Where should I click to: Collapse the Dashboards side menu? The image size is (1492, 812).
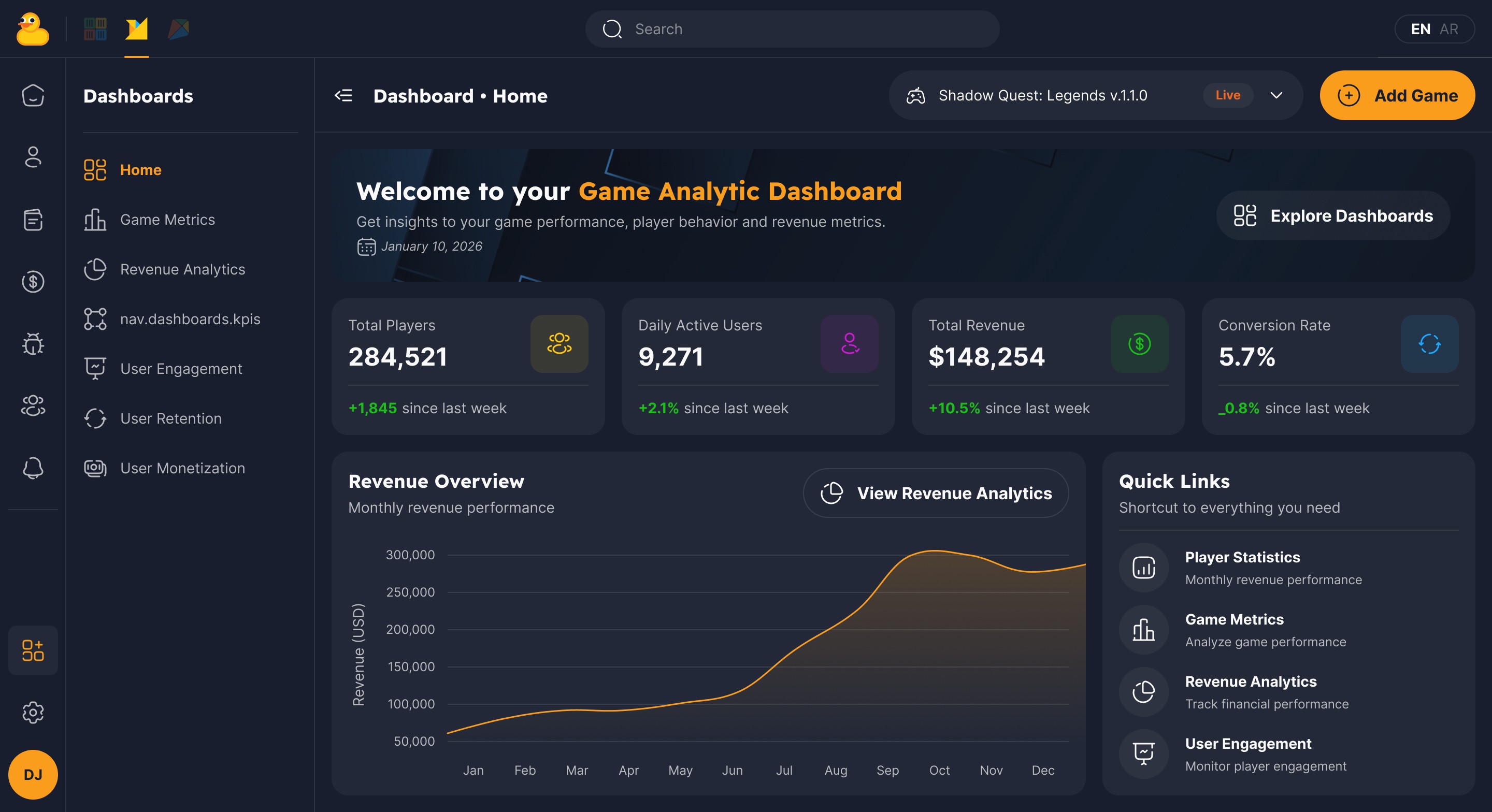coord(343,96)
